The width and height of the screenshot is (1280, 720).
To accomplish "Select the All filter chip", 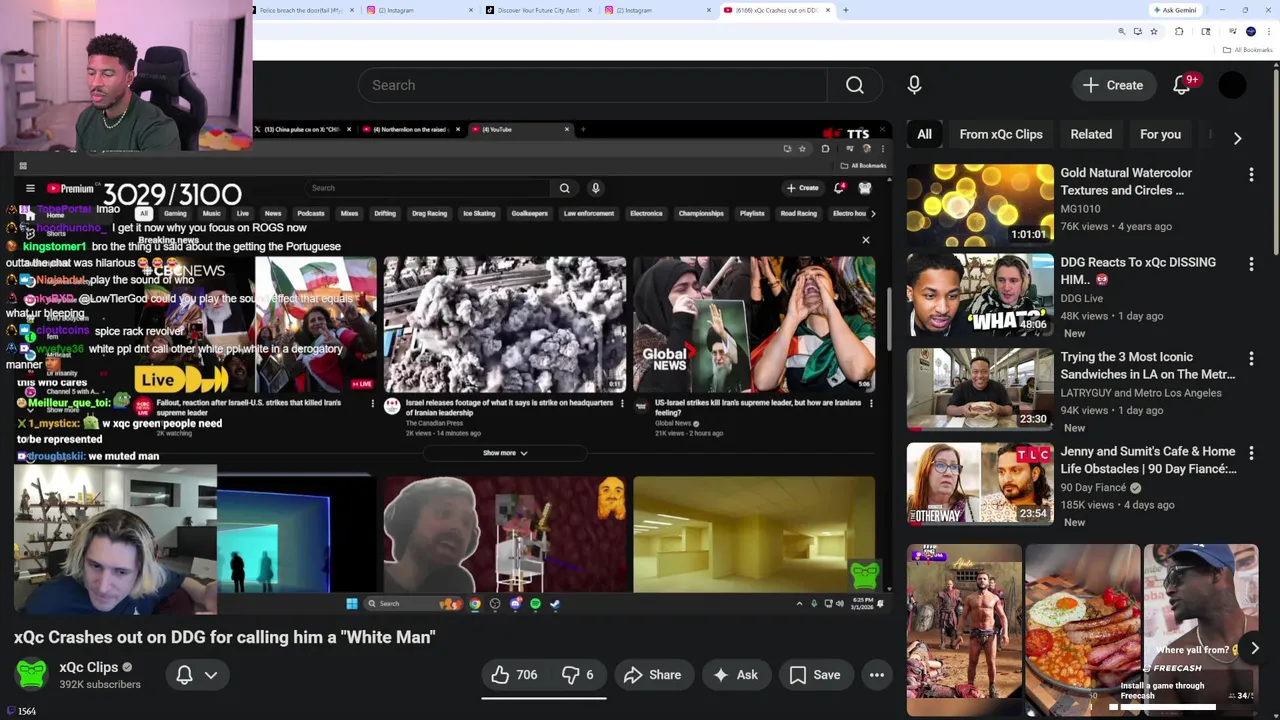I will (x=924, y=134).
